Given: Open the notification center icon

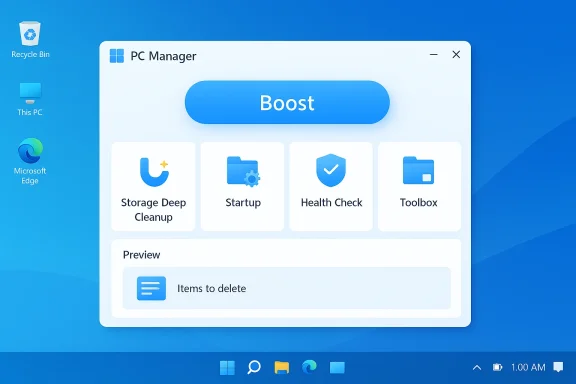Looking at the screenshot, I should [x=558, y=367].
